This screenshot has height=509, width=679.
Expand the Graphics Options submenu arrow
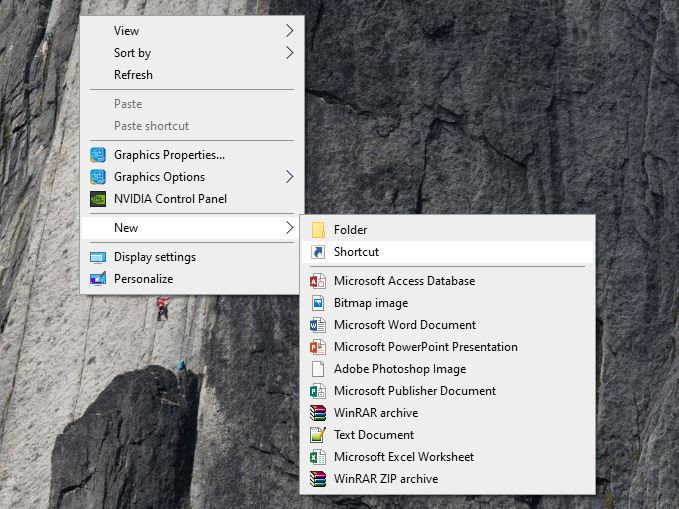click(290, 177)
